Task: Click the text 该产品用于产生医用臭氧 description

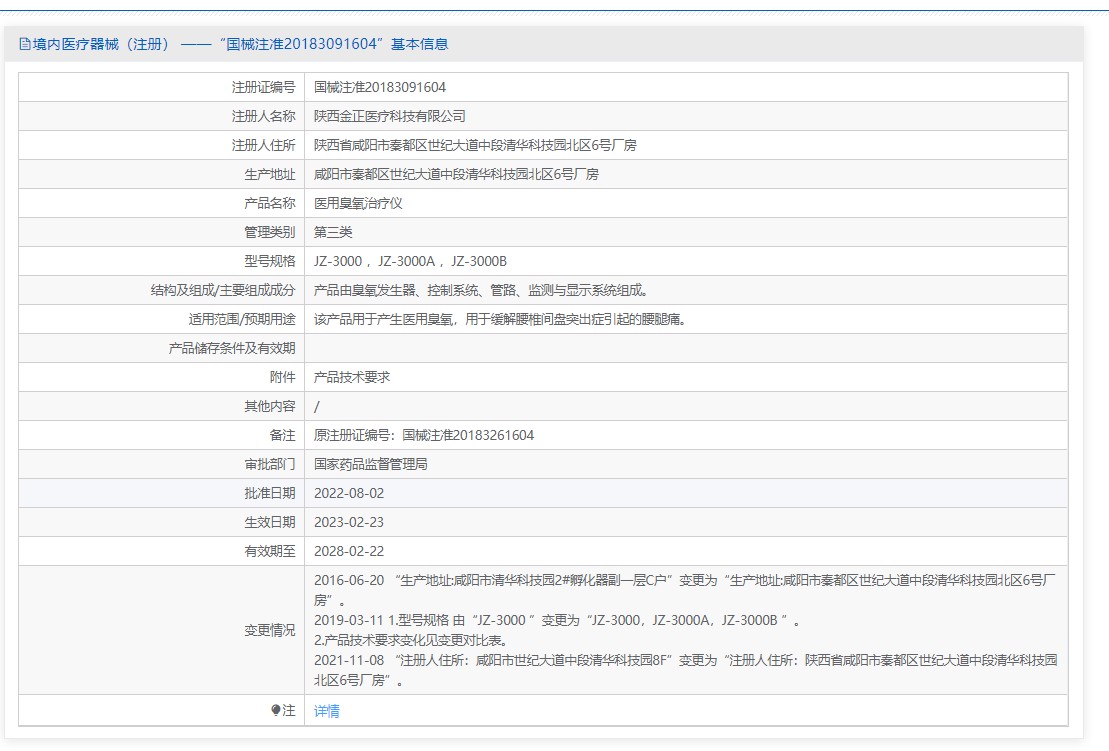Action: pyautogui.click(x=500, y=319)
